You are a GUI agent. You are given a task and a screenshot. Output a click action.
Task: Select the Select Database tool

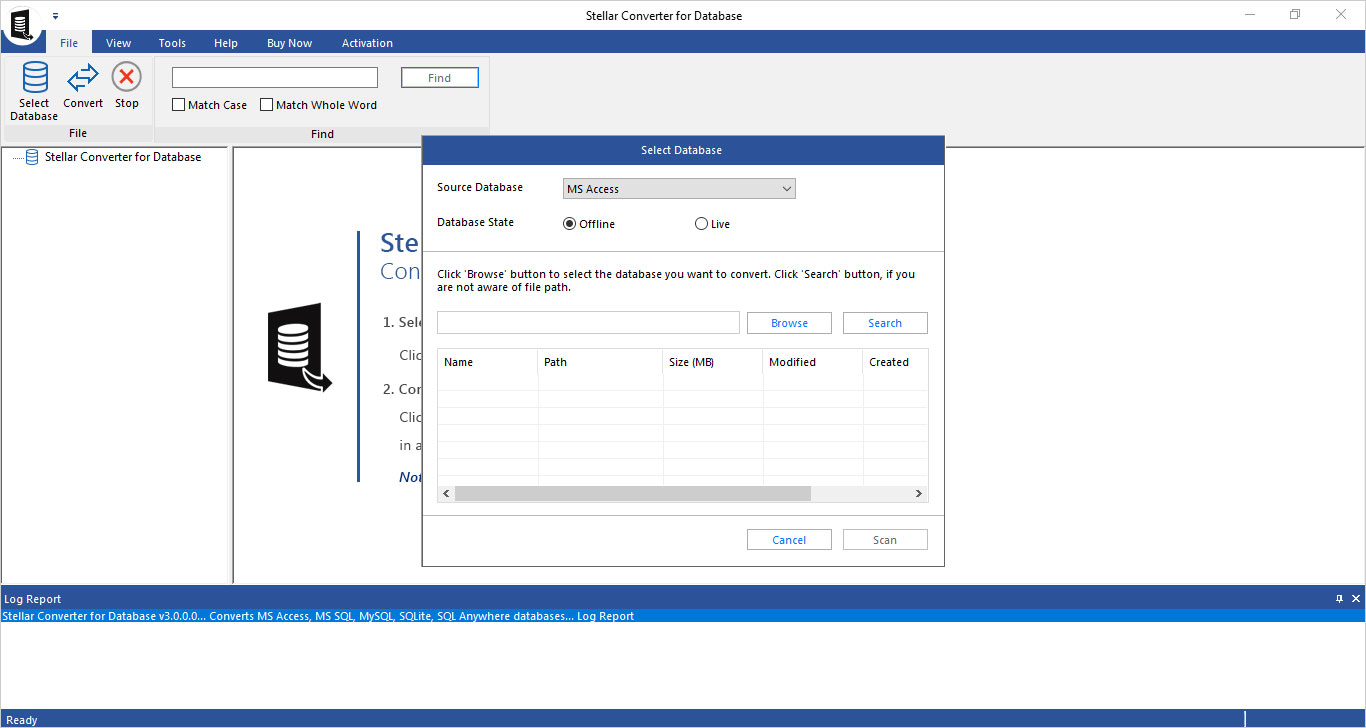coord(33,90)
